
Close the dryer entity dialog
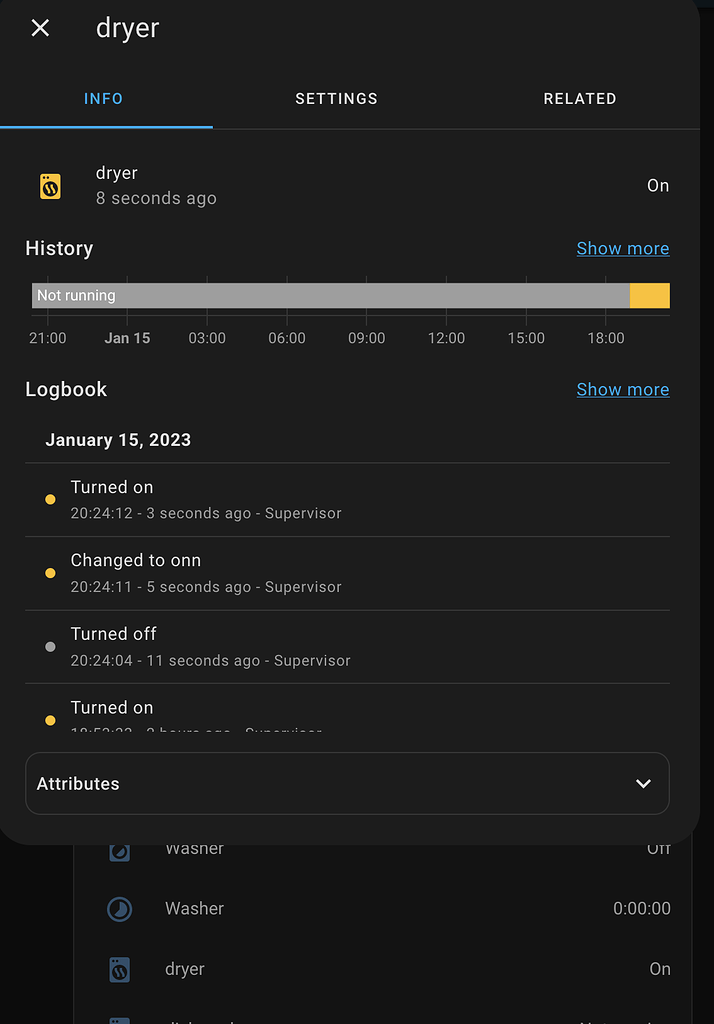pos(39,28)
